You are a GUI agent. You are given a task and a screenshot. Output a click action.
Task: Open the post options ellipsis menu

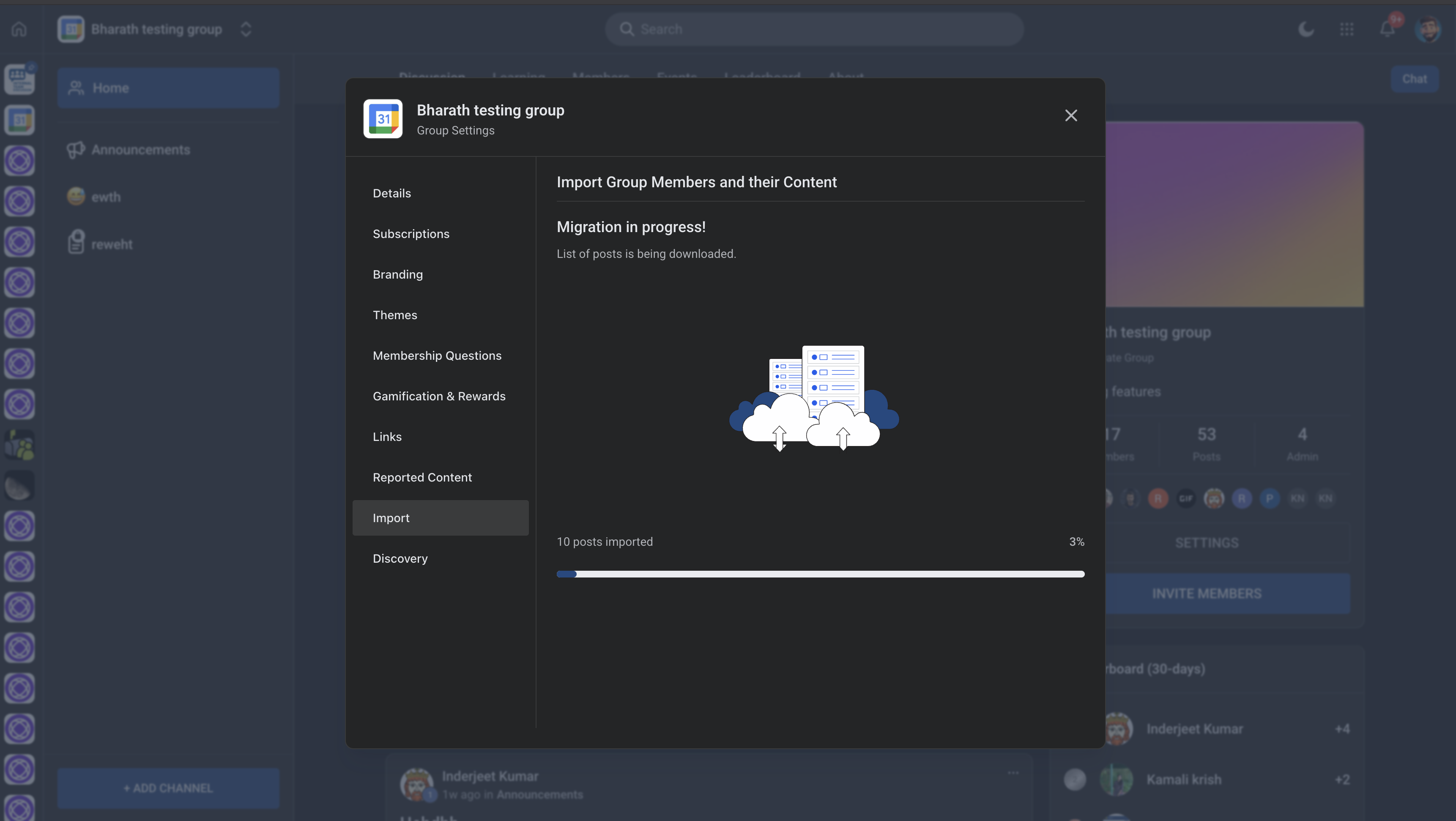1013,772
